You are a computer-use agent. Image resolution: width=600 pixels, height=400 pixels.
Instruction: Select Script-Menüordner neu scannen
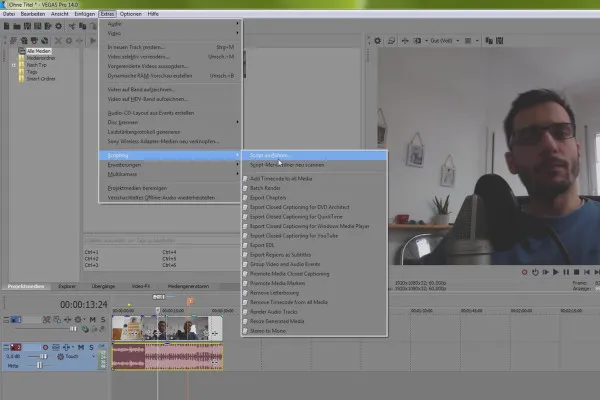(314, 165)
